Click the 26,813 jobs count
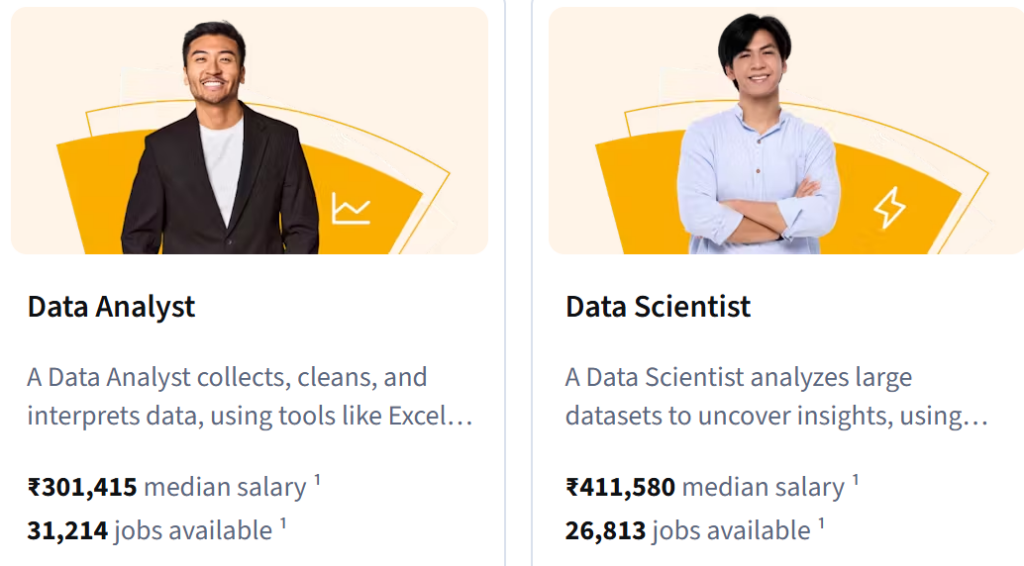Image resolution: width=1024 pixels, height=566 pixels. point(605,530)
